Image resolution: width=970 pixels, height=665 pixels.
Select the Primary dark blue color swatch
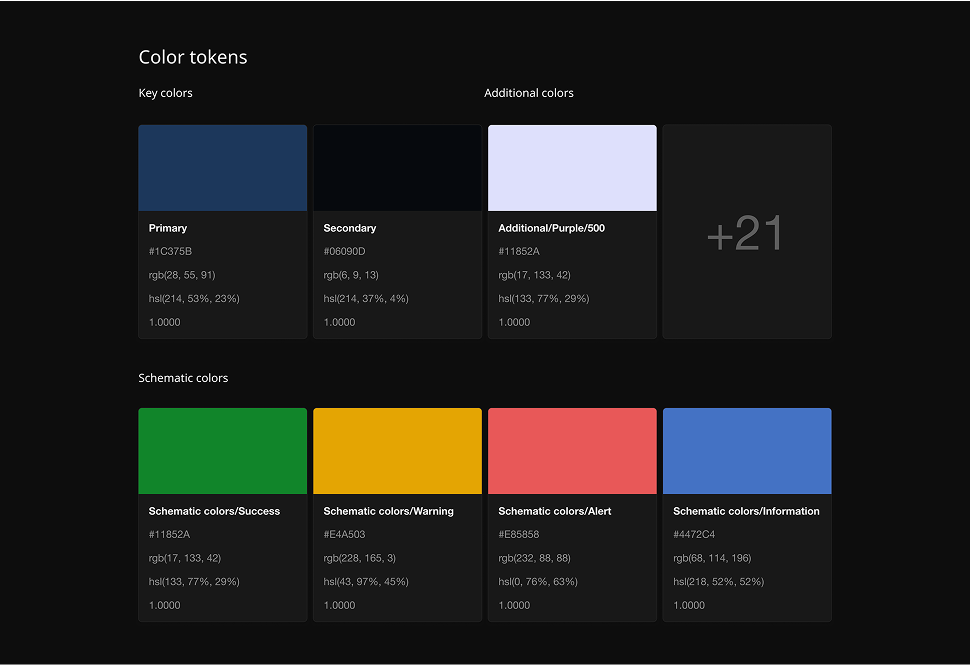(223, 168)
